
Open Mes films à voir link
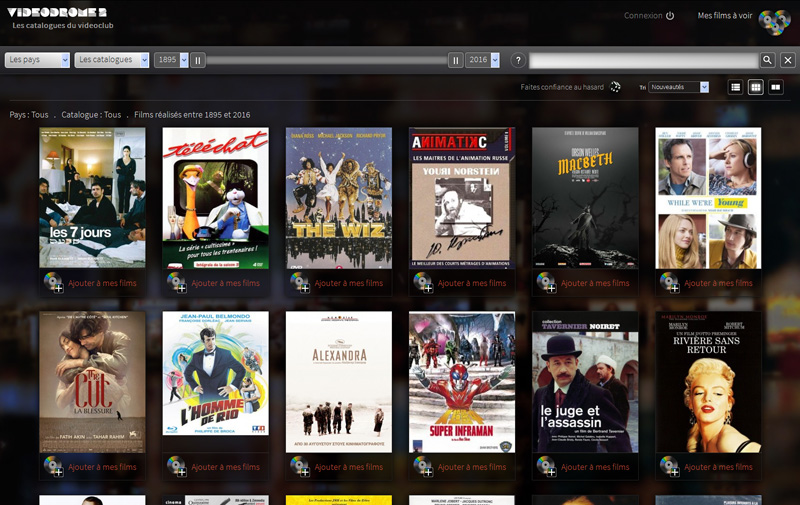[x=725, y=16]
